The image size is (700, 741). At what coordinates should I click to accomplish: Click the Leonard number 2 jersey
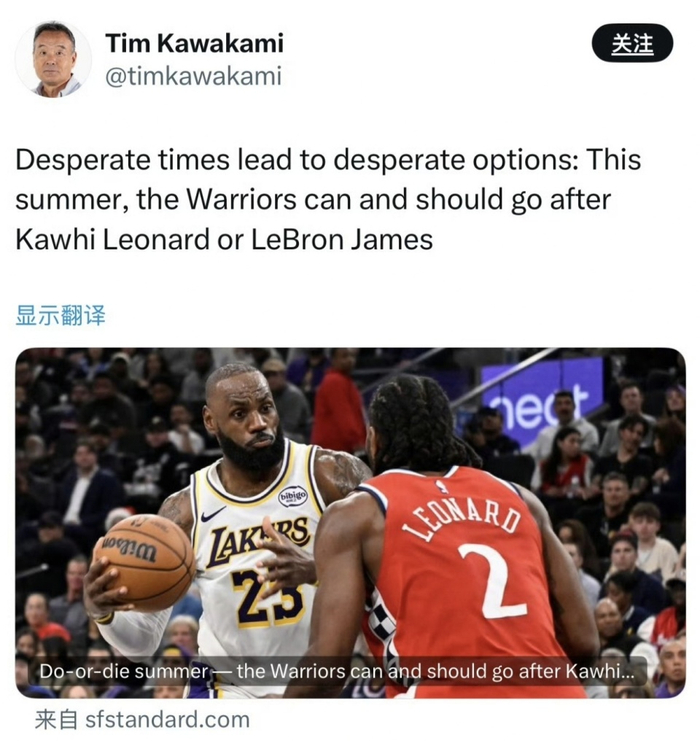click(x=466, y=577)
